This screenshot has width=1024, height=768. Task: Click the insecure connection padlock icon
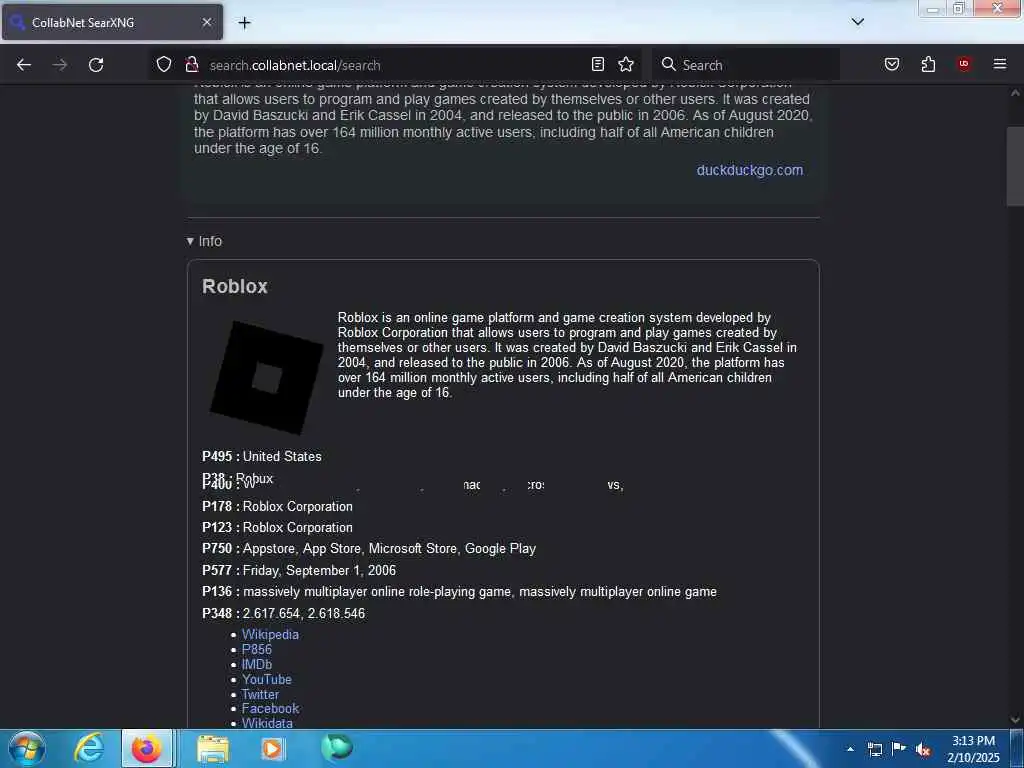(191, 64)
